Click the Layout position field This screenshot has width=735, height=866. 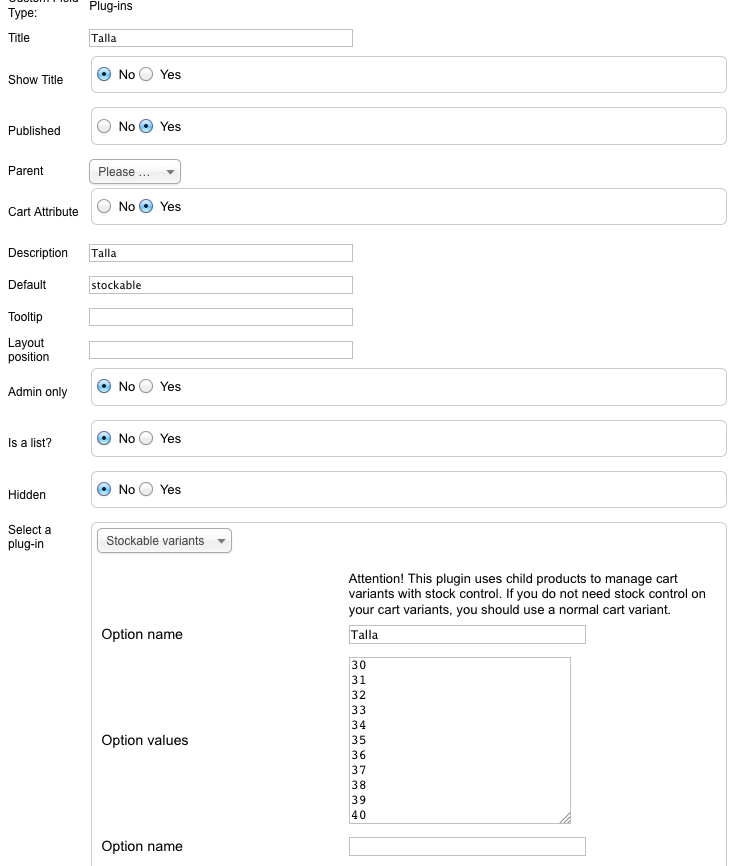click(x=221, y=350)
